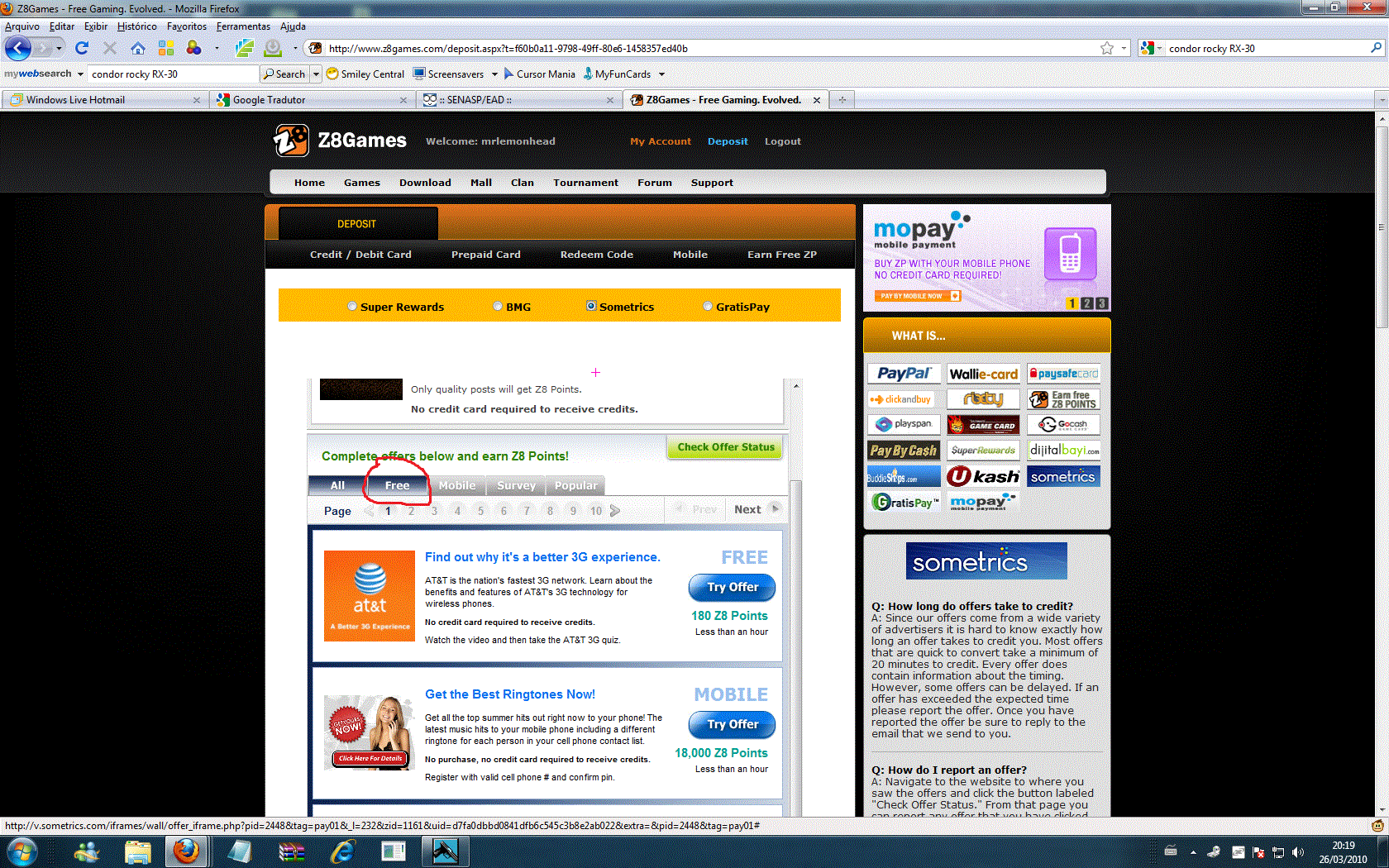Select the BMG radio button
This screenshot has width=1389, height=868.
(x=498, y=306)
